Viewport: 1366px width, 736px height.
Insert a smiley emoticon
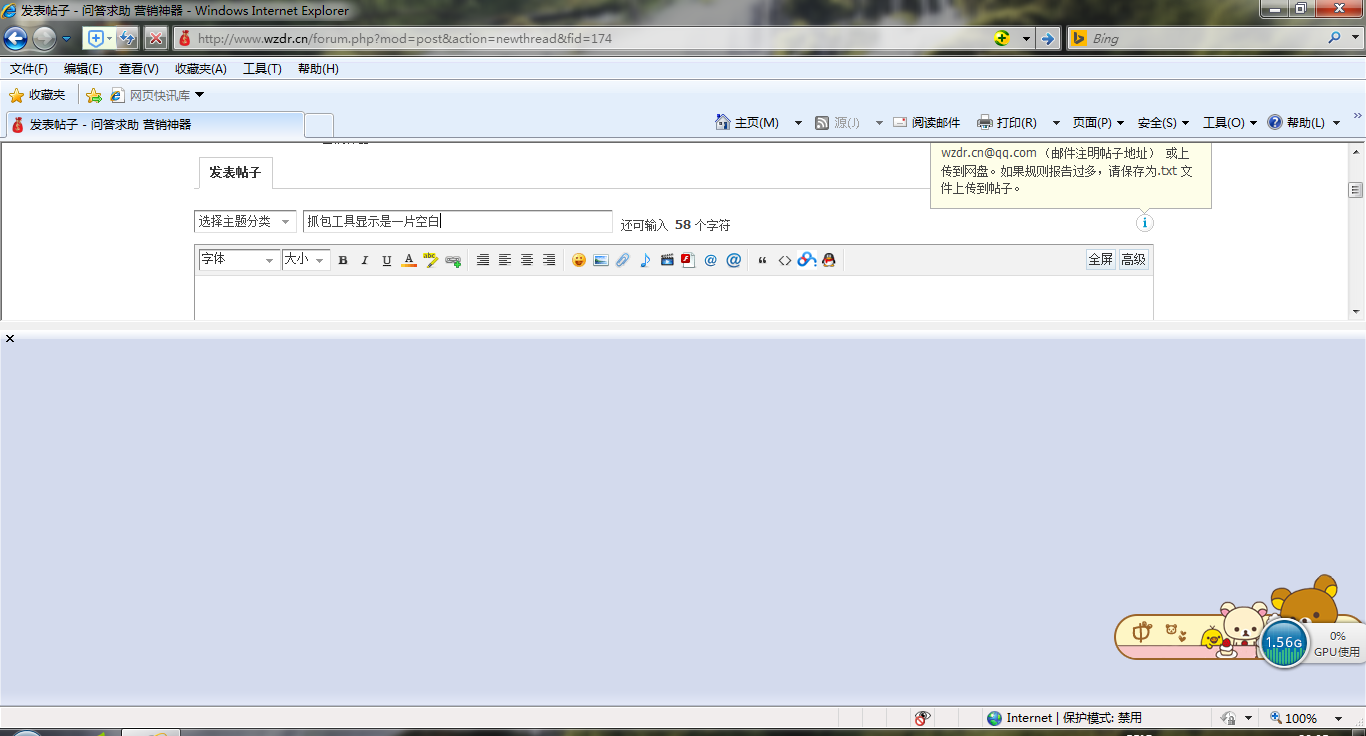tap(579, 260)
